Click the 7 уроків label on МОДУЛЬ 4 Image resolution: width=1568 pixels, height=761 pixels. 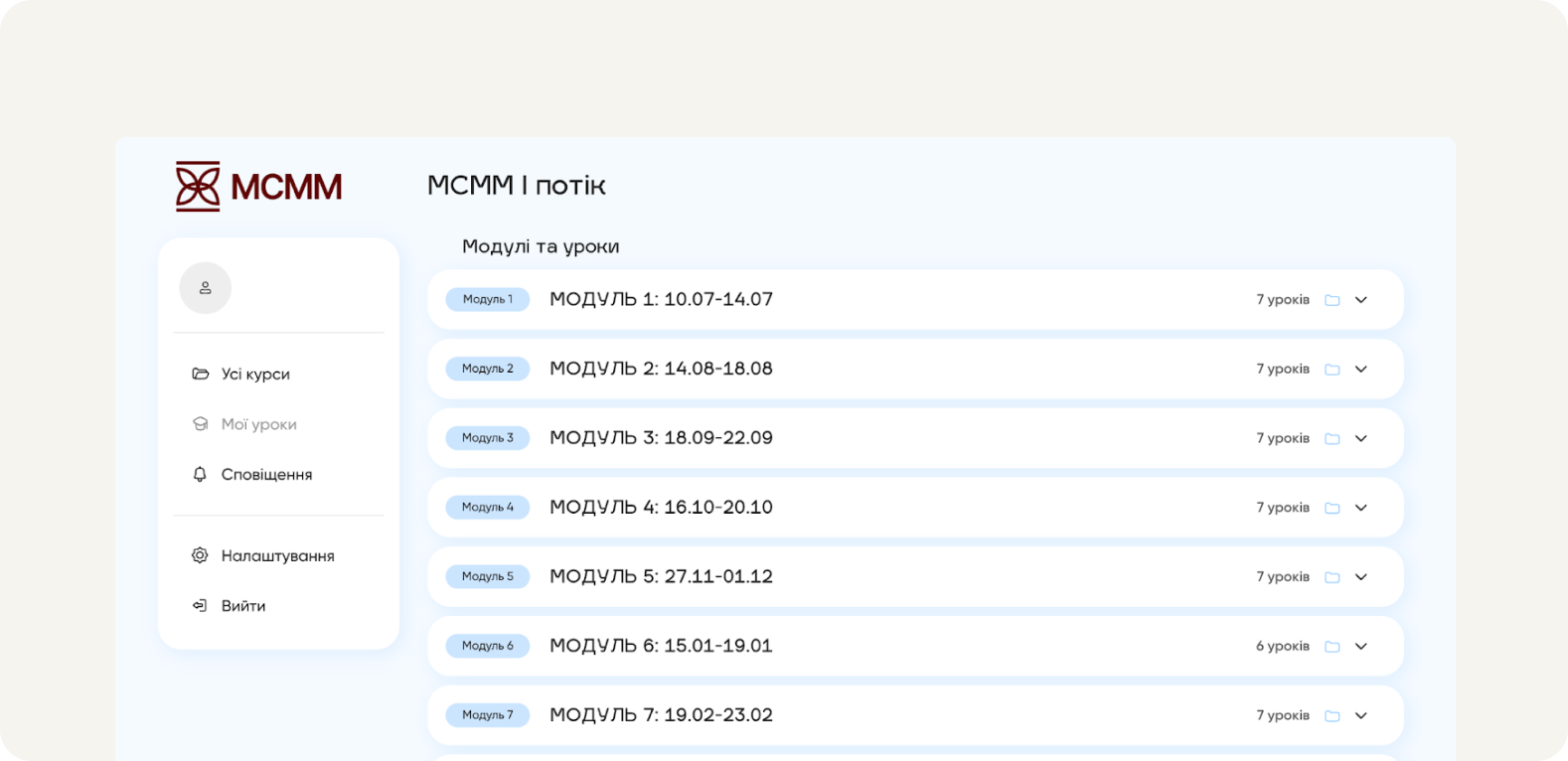pos(1282,507)
